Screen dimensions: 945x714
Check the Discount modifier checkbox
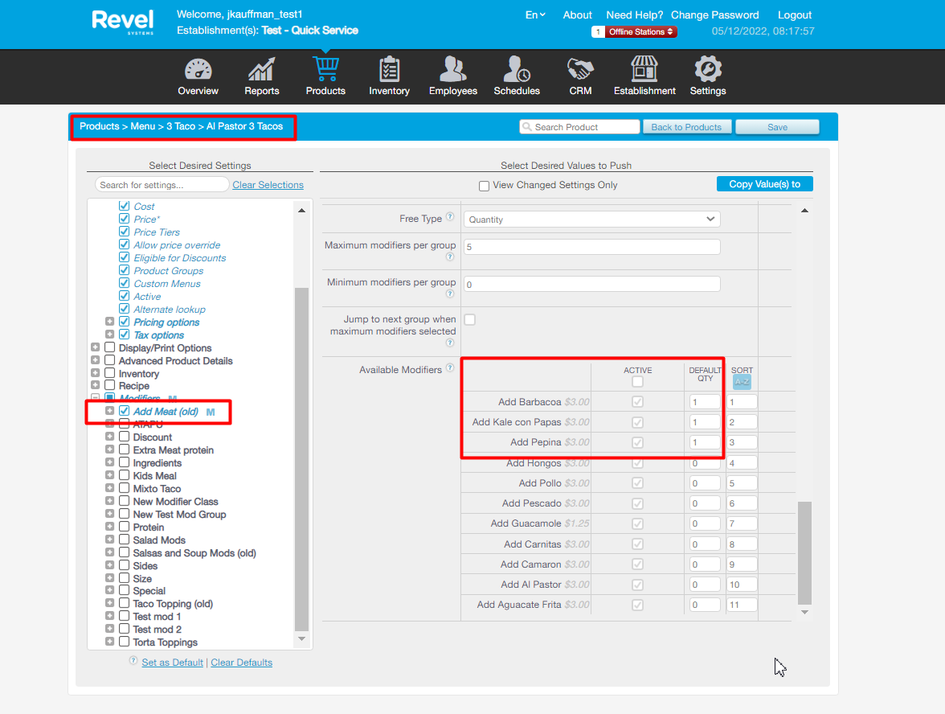coord(124,437)
